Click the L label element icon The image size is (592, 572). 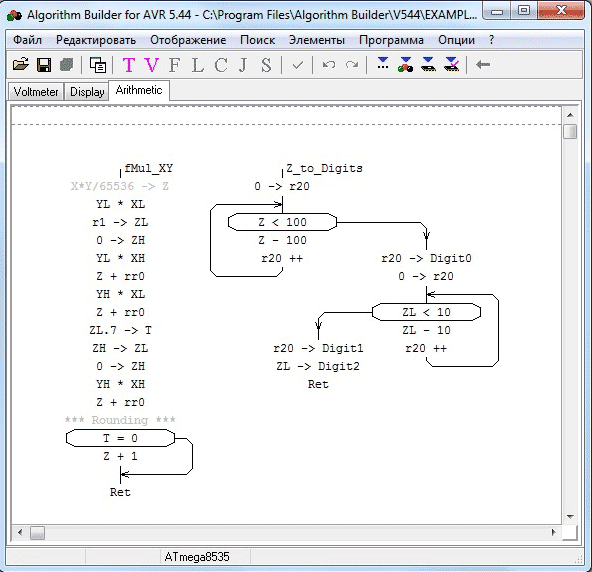(197, 65)
